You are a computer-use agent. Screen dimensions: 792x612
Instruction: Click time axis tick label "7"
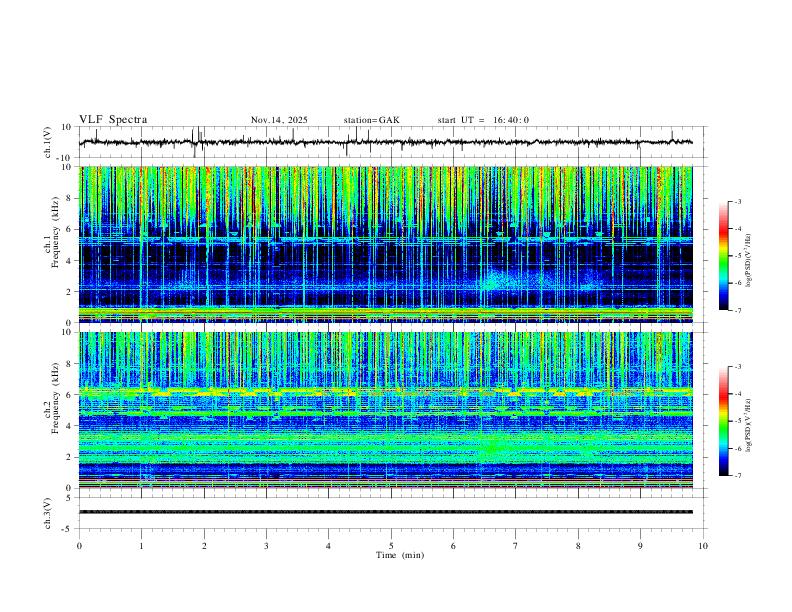(x=516, y=546)
